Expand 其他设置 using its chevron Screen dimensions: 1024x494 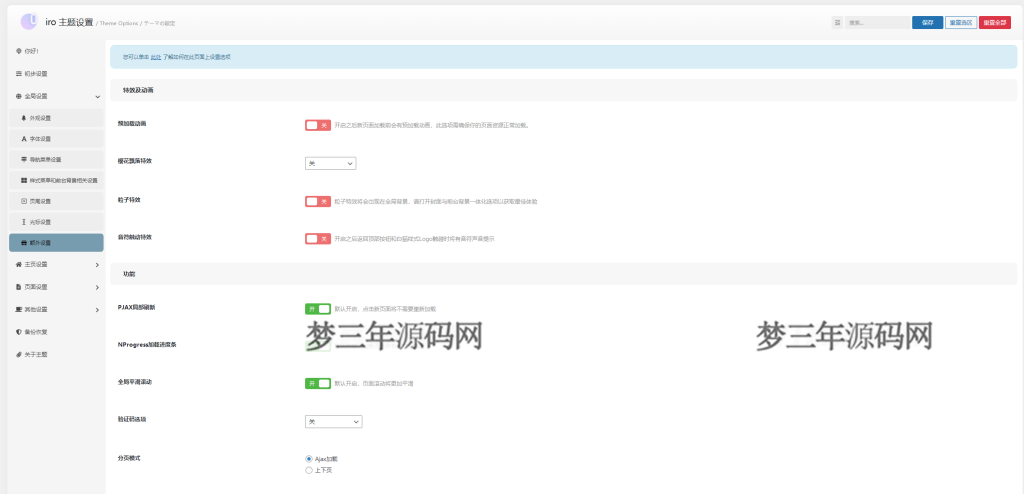coord(97,310)
